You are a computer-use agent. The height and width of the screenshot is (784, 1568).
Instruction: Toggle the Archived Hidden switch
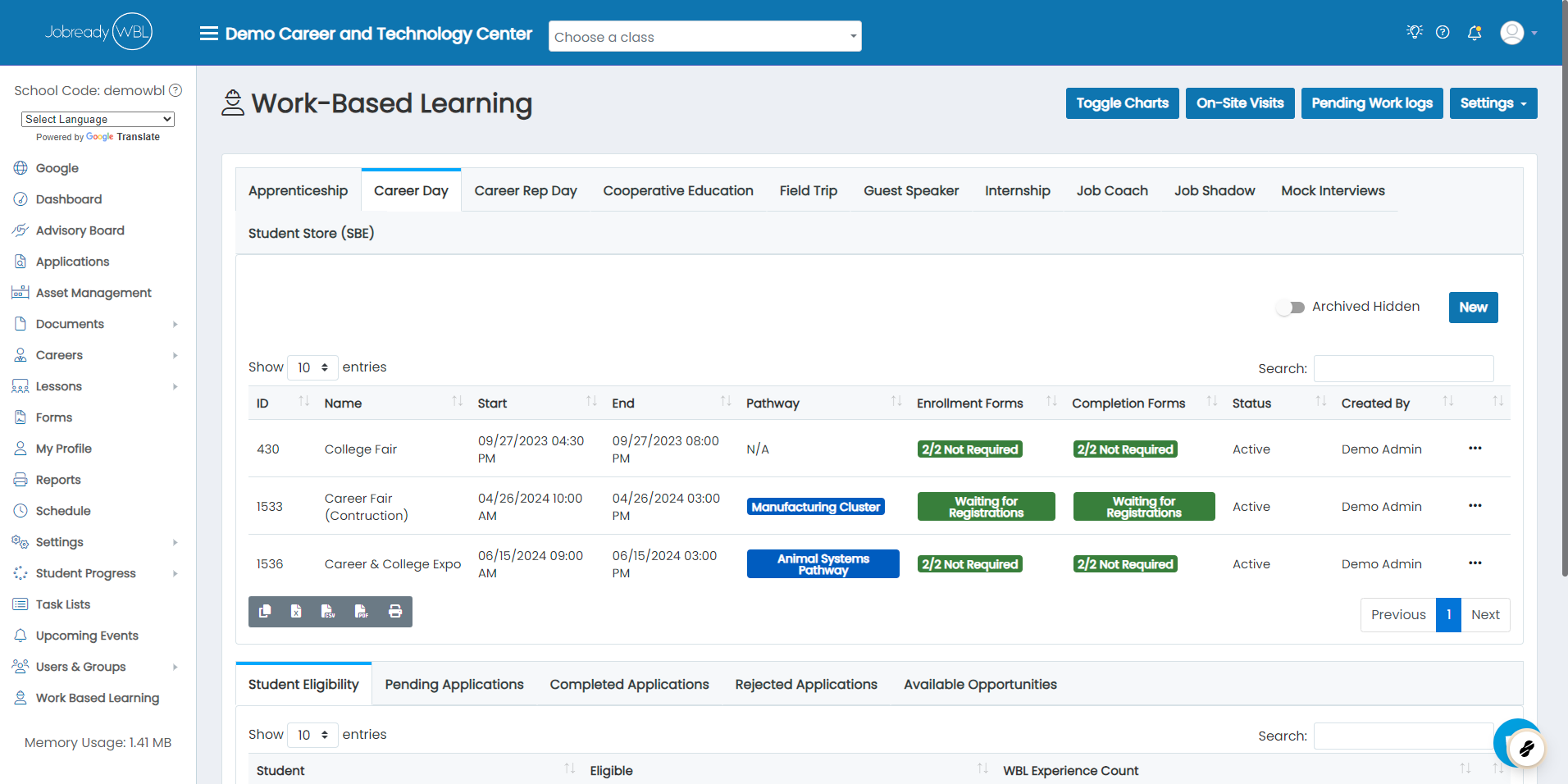coord(1290,308)
